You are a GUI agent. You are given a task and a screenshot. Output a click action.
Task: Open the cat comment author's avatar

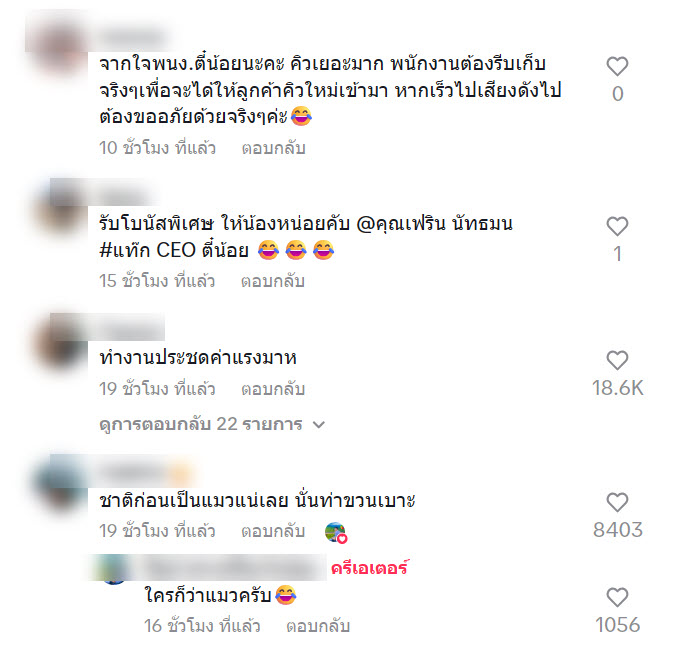[60, 483]
